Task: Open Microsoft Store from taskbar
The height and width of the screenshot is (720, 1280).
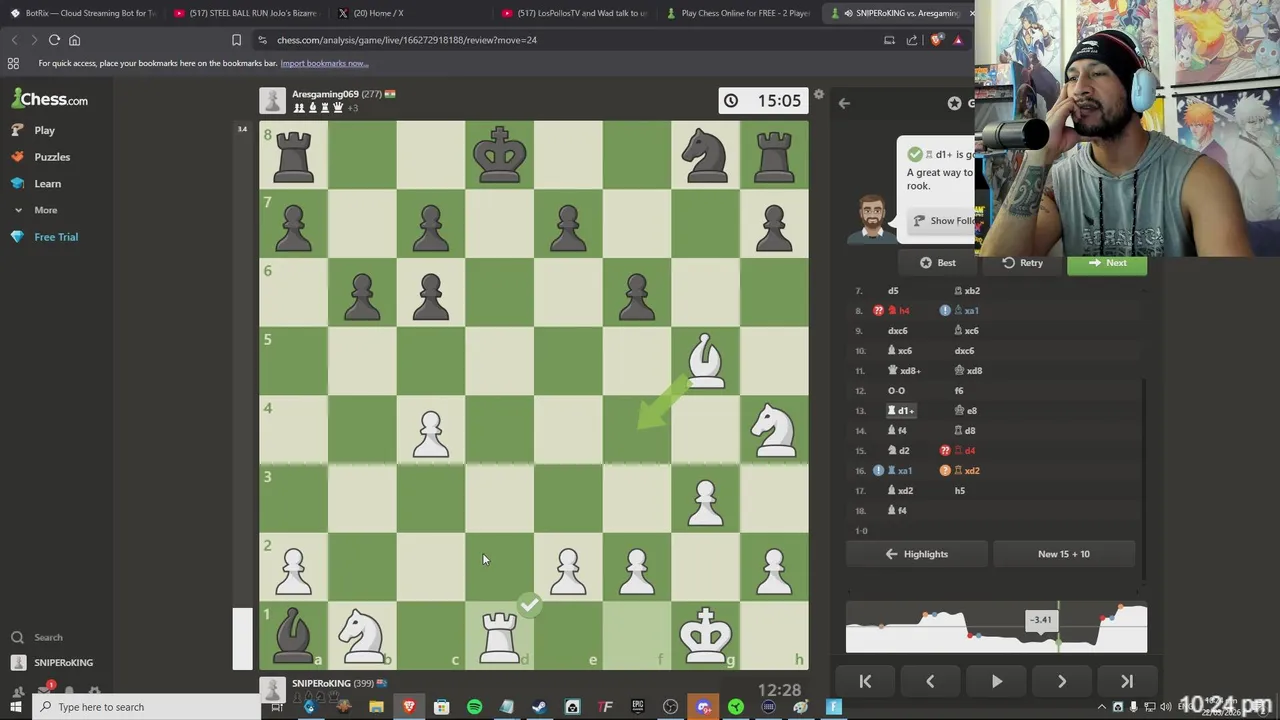Action: tap(441, 707)
